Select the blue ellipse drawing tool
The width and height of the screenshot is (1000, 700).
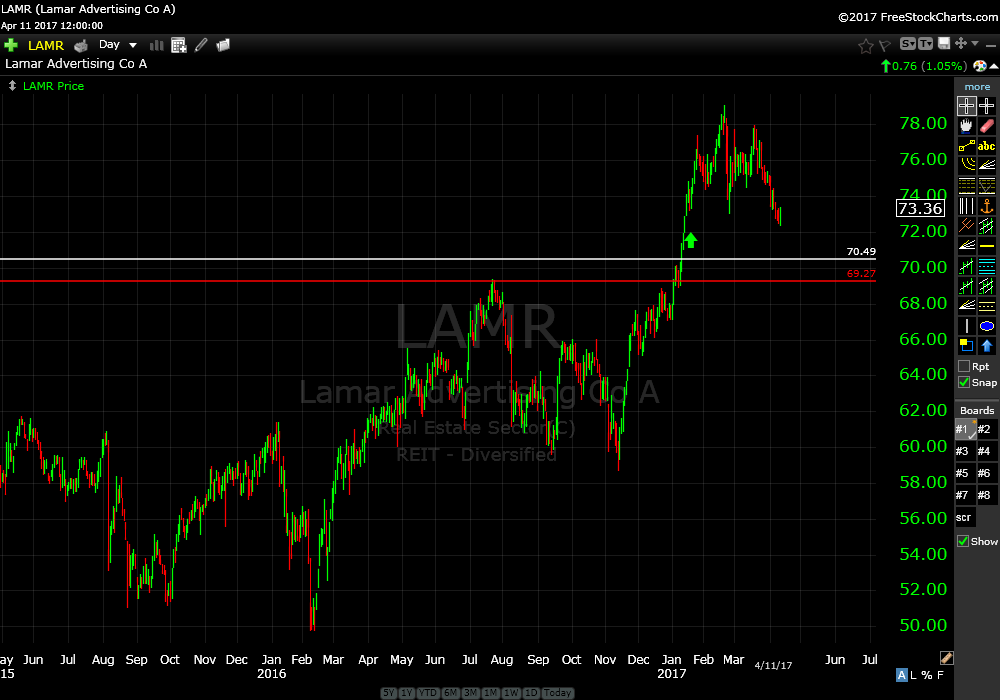987,326
